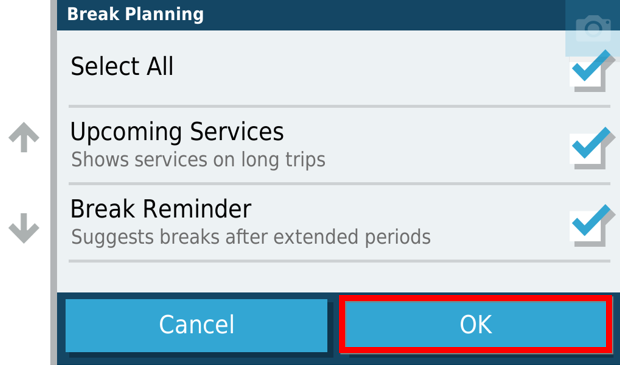Click the white margin between the scroll arrows
This screenshot has width=620, height=365.
[x=24, y=183]
